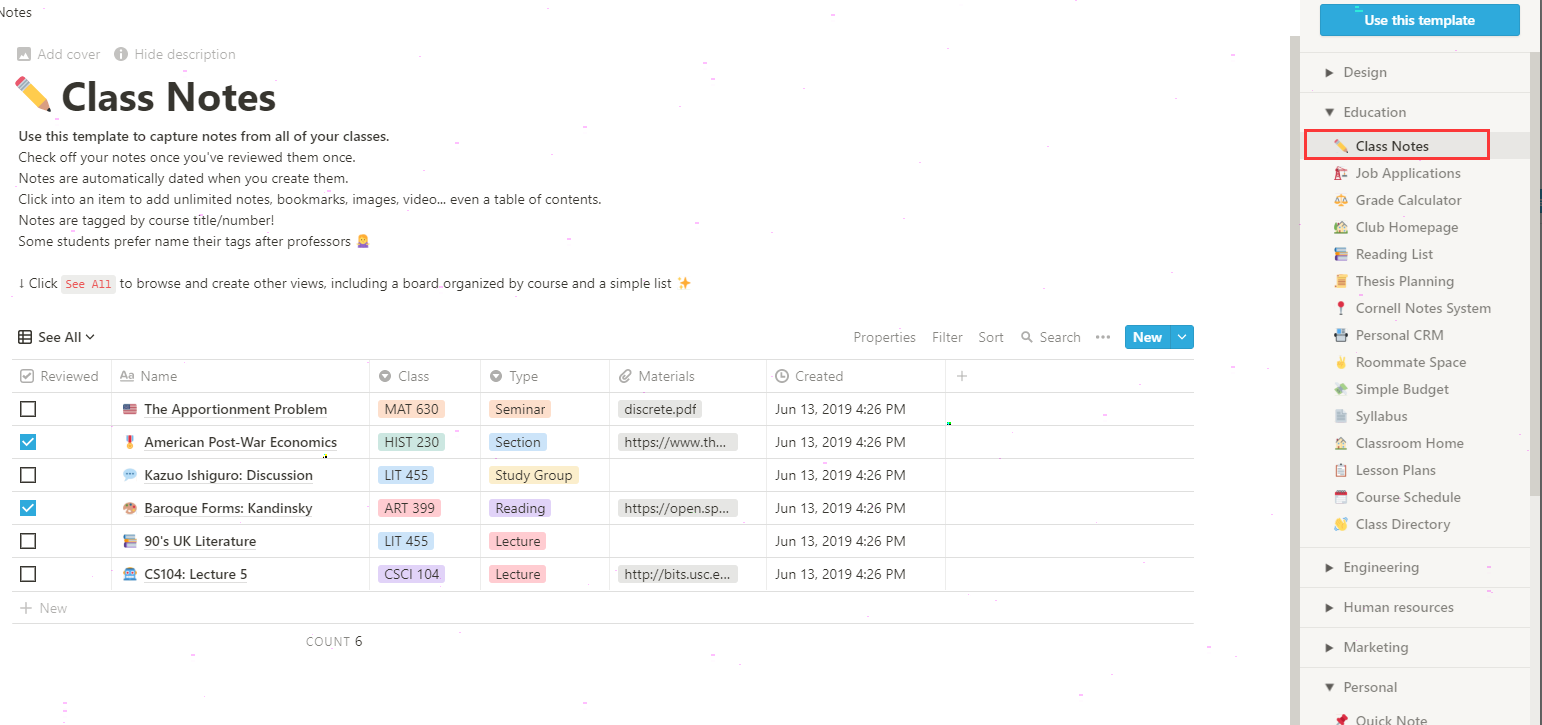This screenshot has height=725, width=1542.
Task: Open the Sort menu
Action: [x=991, y=338]
